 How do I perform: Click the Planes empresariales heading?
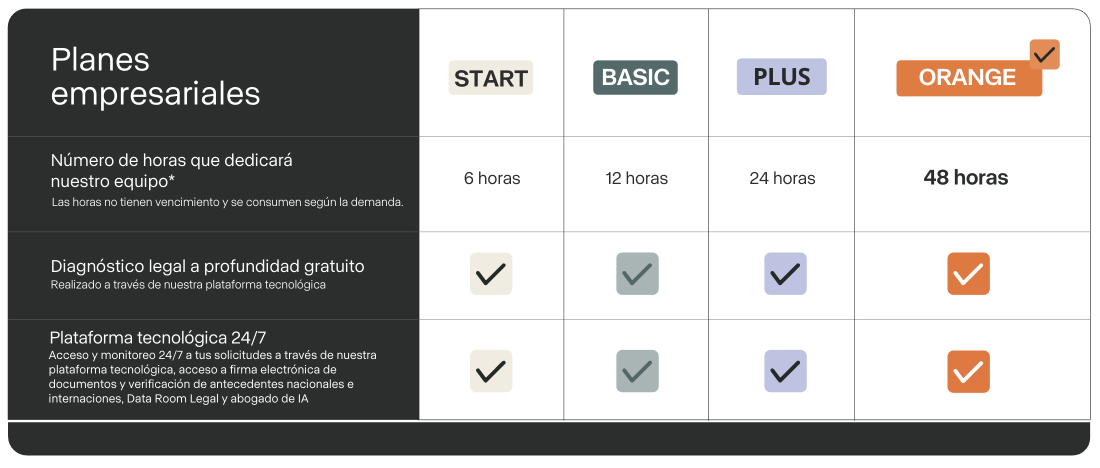click(x=155, y=76)
